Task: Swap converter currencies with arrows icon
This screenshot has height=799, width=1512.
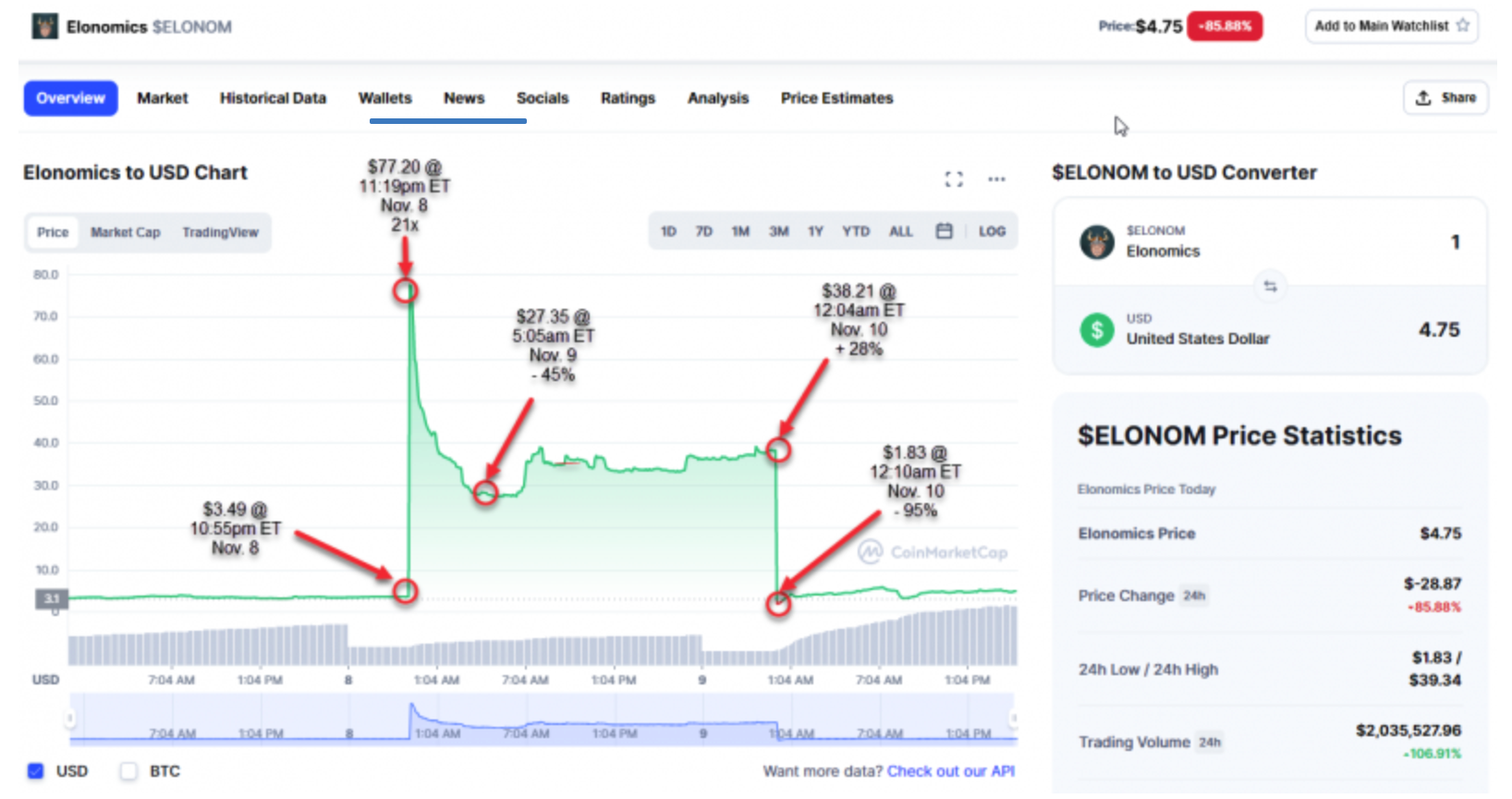Action: coord(1270,286)
